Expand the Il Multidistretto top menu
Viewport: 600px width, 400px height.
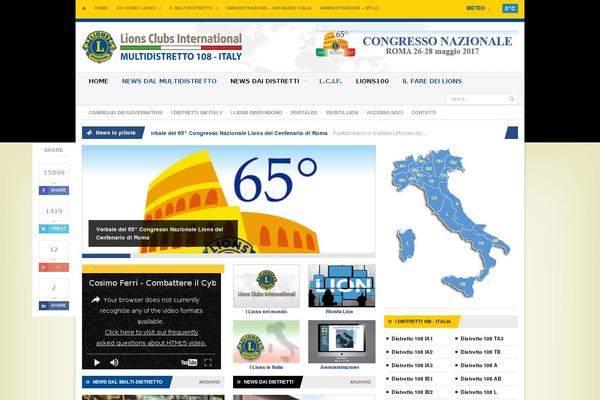coord(194,8)
